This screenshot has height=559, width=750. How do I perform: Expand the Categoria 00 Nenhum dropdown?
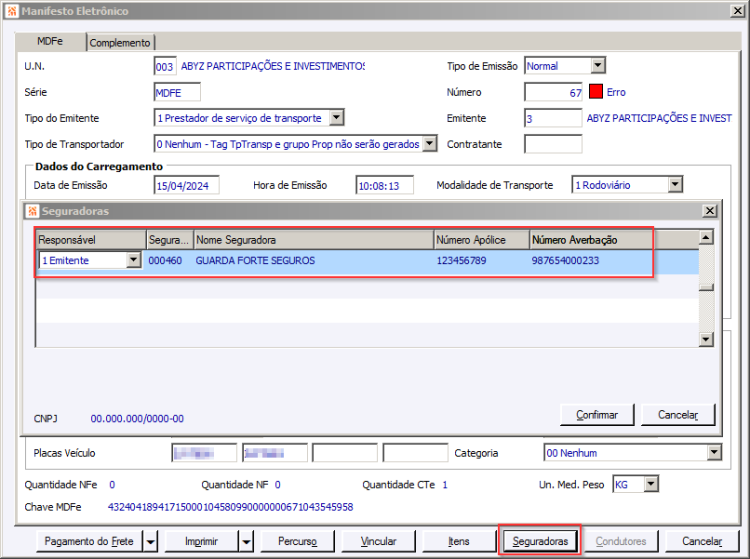click(714, 452)
